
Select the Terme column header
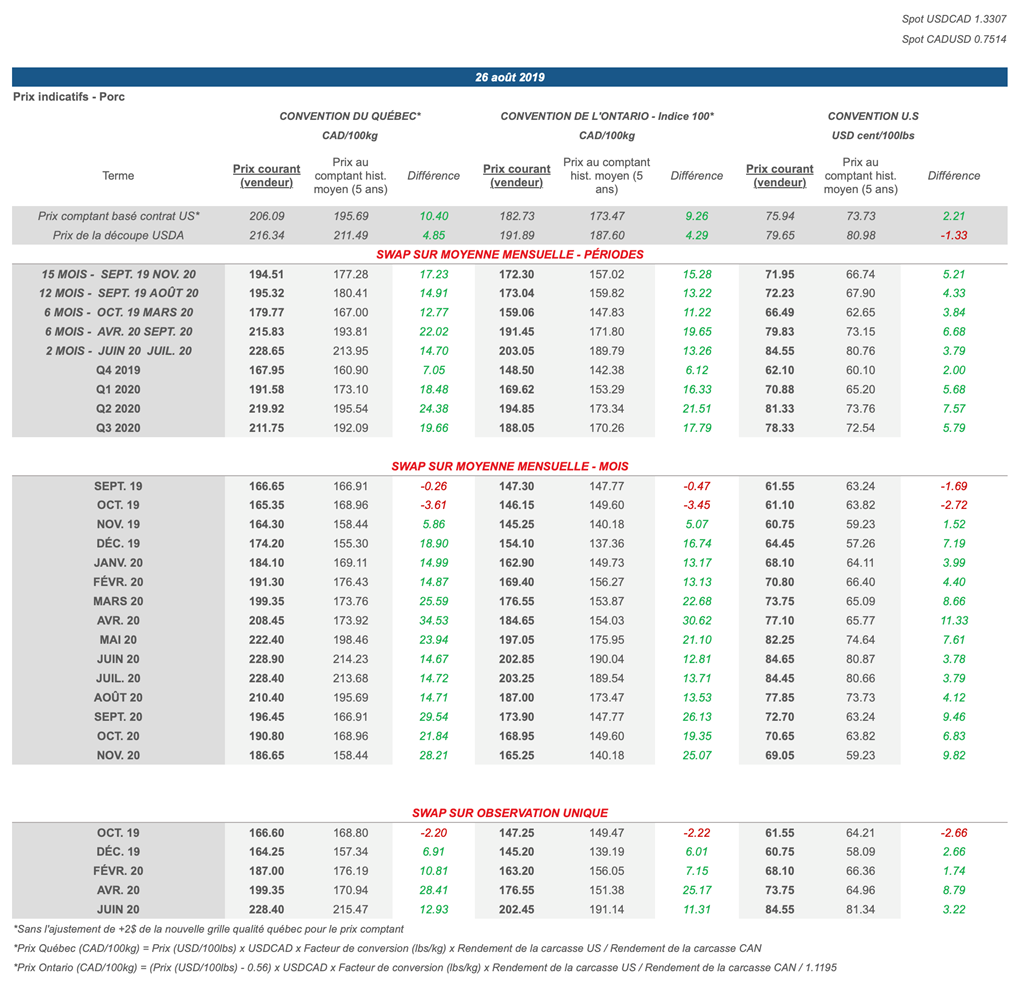pos(118,176)
